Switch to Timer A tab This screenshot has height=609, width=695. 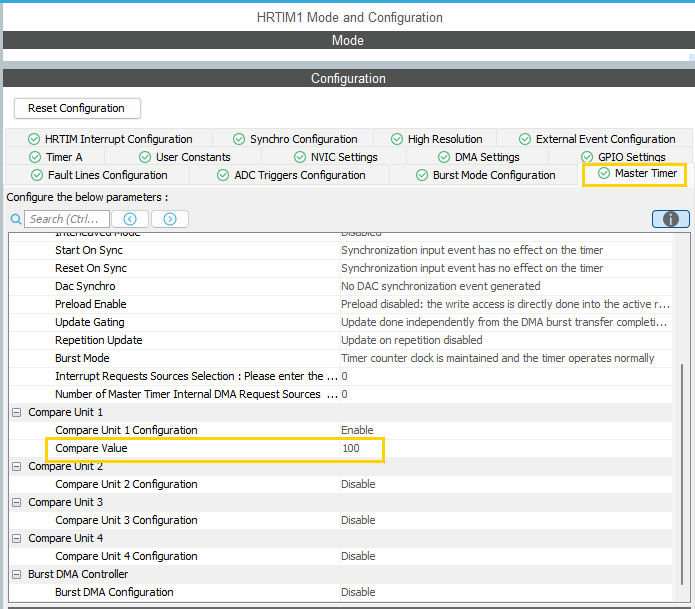click(55, 157)
